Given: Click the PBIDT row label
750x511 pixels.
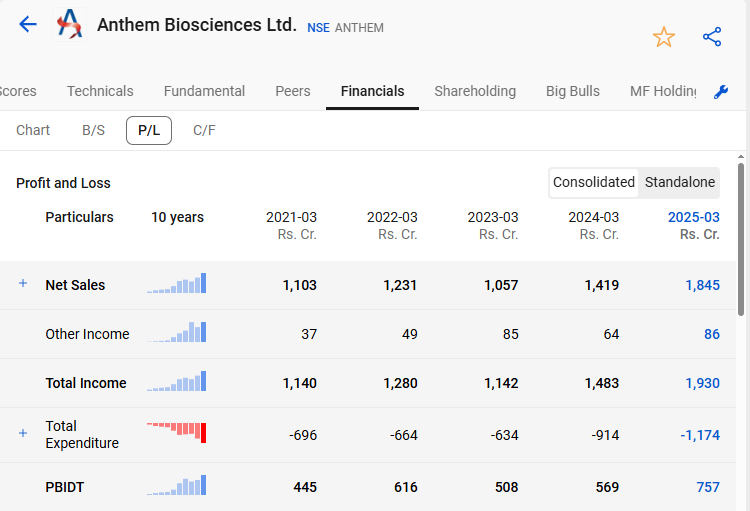Looking at the screenshot, I should click(x=65, y=487).
